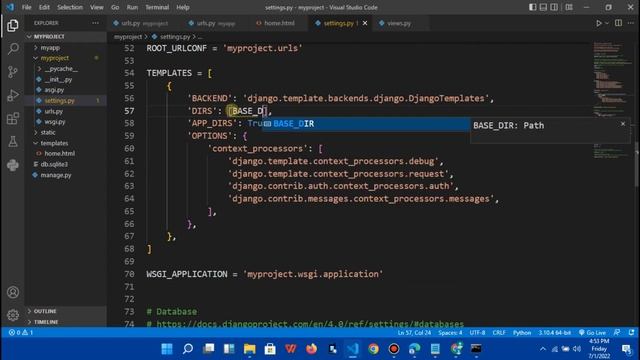
Task: Customize layout icon in title bar
Action: tap(569, 7)
